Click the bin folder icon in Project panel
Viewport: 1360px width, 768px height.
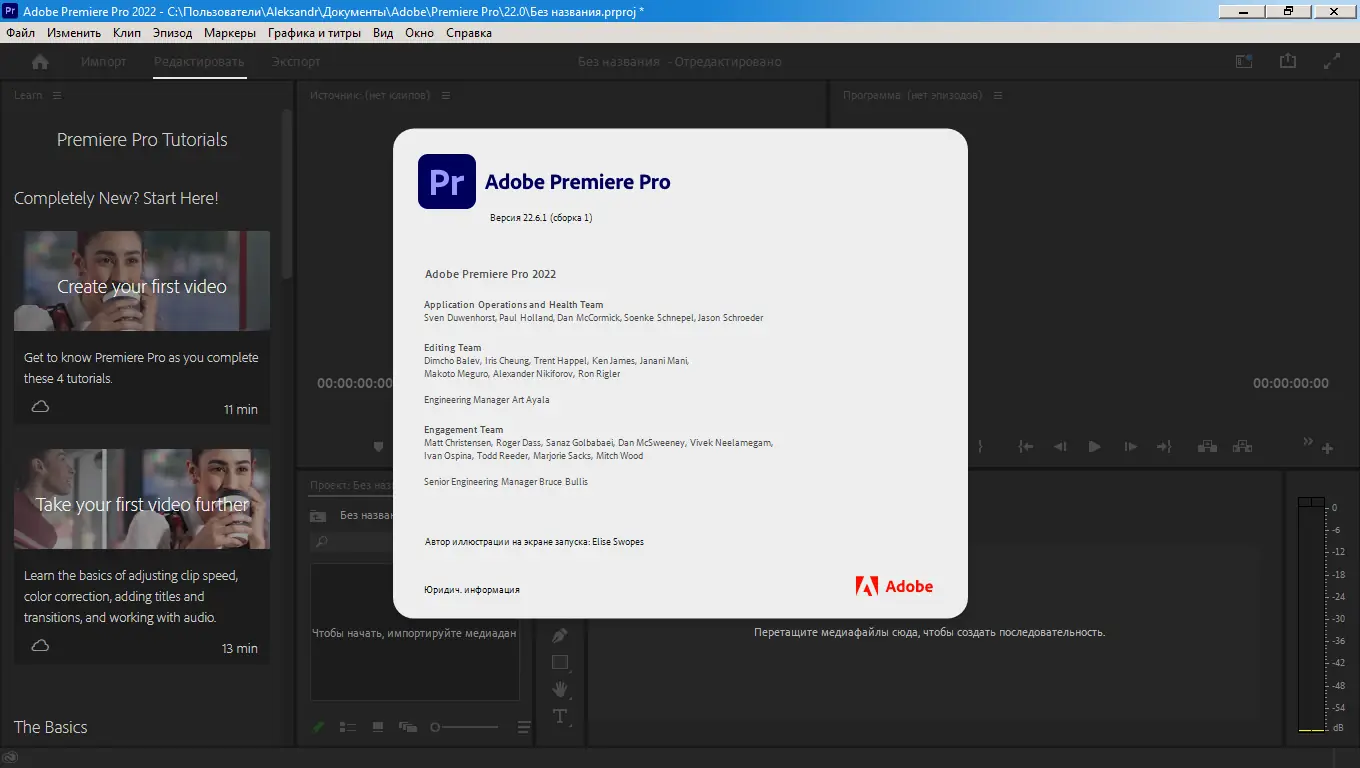(x=318, y=516)
